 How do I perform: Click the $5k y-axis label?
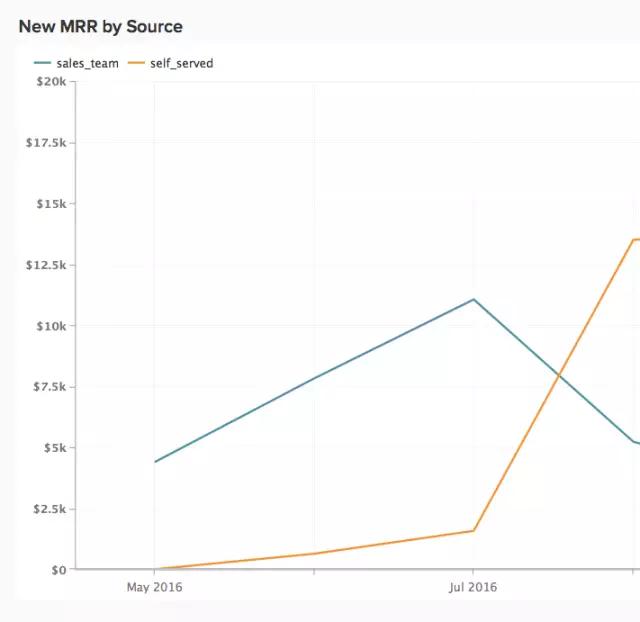click(x=52, y=447)
